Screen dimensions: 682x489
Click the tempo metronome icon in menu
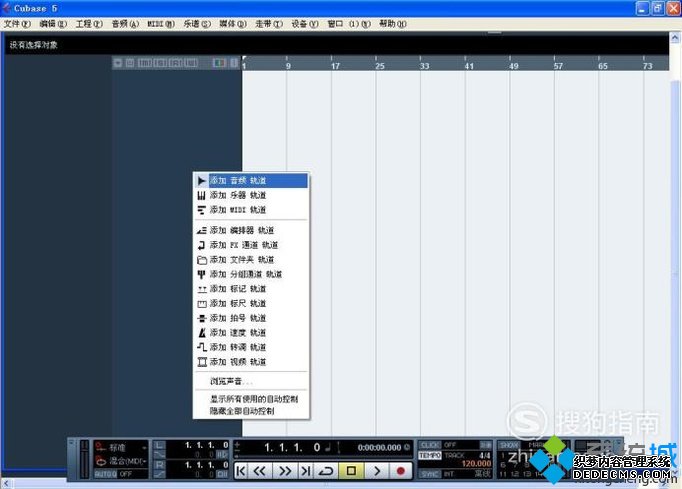click(x=202, y=333)
